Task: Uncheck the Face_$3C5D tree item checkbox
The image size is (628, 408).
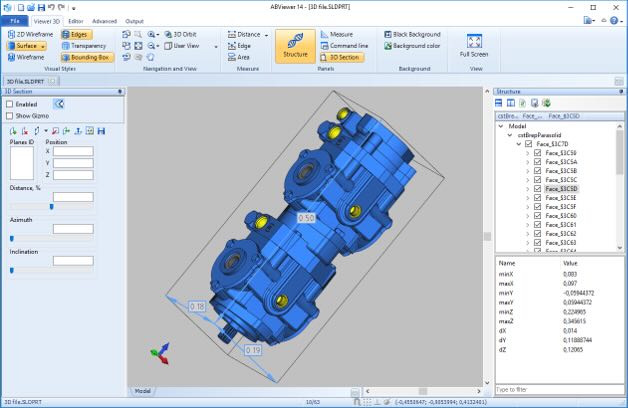Action: point(537,188)
